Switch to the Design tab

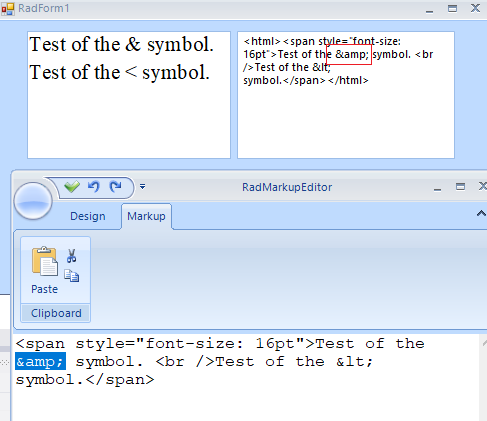pyautogui.click(x=88, y=216)
